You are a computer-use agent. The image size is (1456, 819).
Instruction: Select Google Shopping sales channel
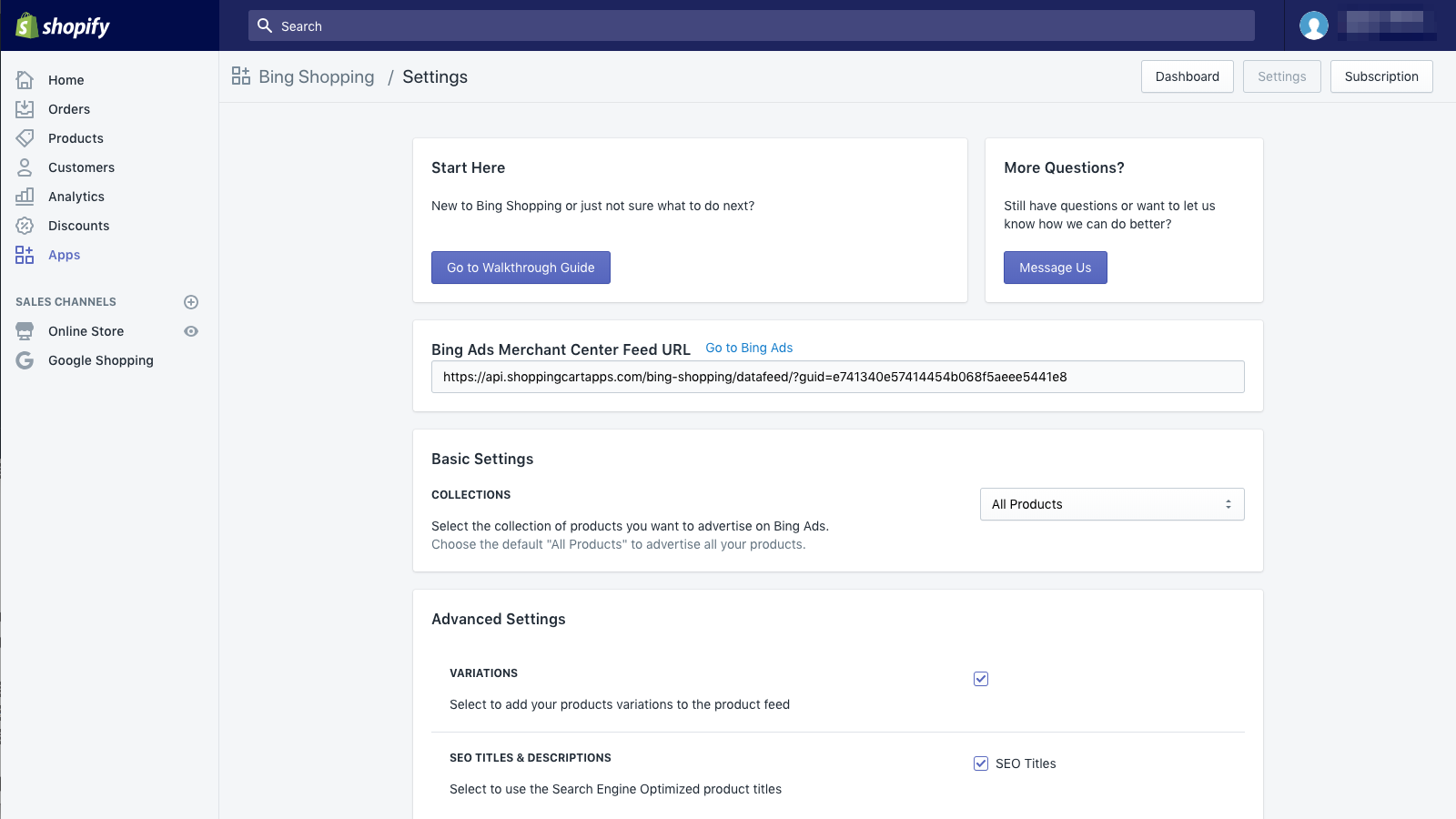pos(100,360)
